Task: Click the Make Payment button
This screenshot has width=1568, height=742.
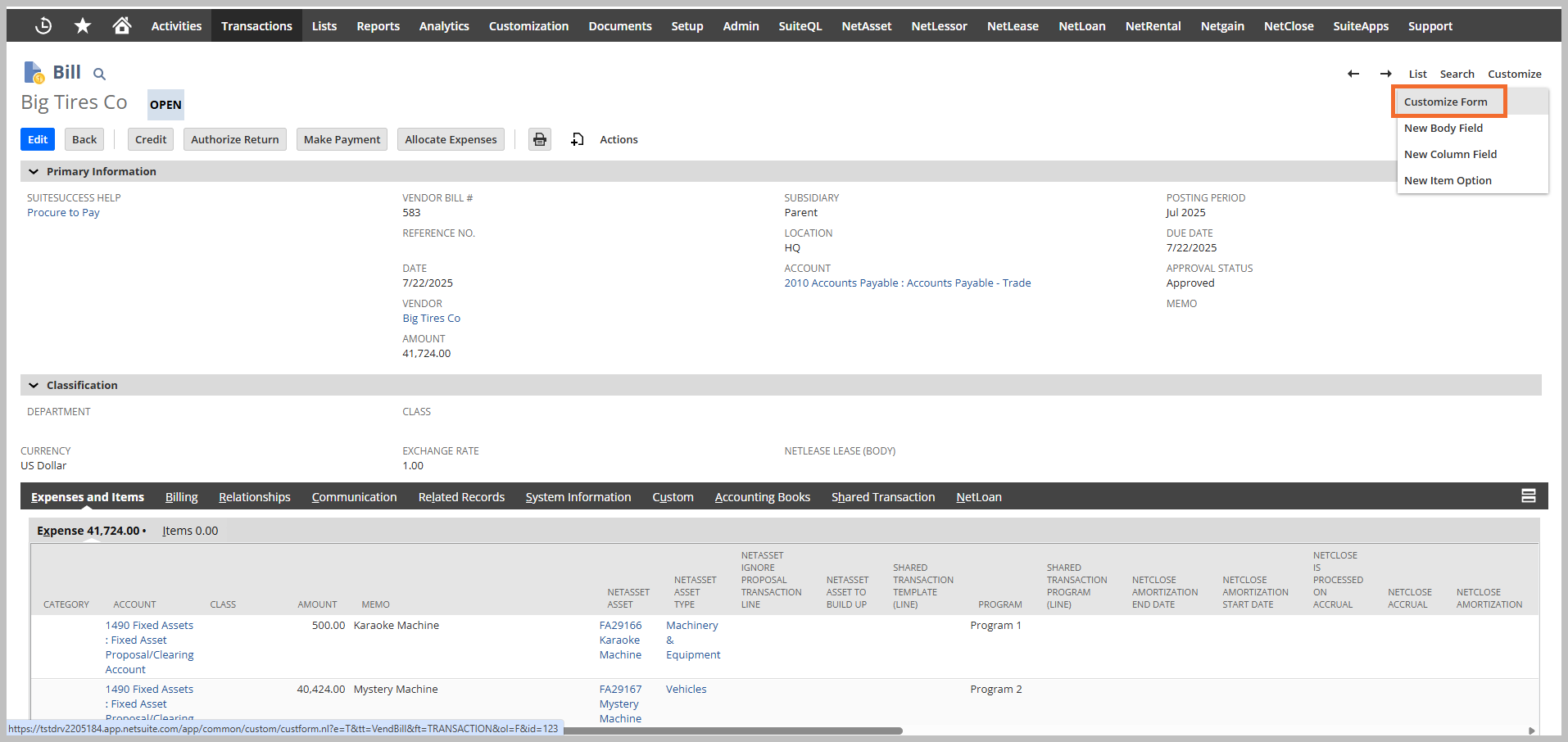Action: (x=342, y=139)
